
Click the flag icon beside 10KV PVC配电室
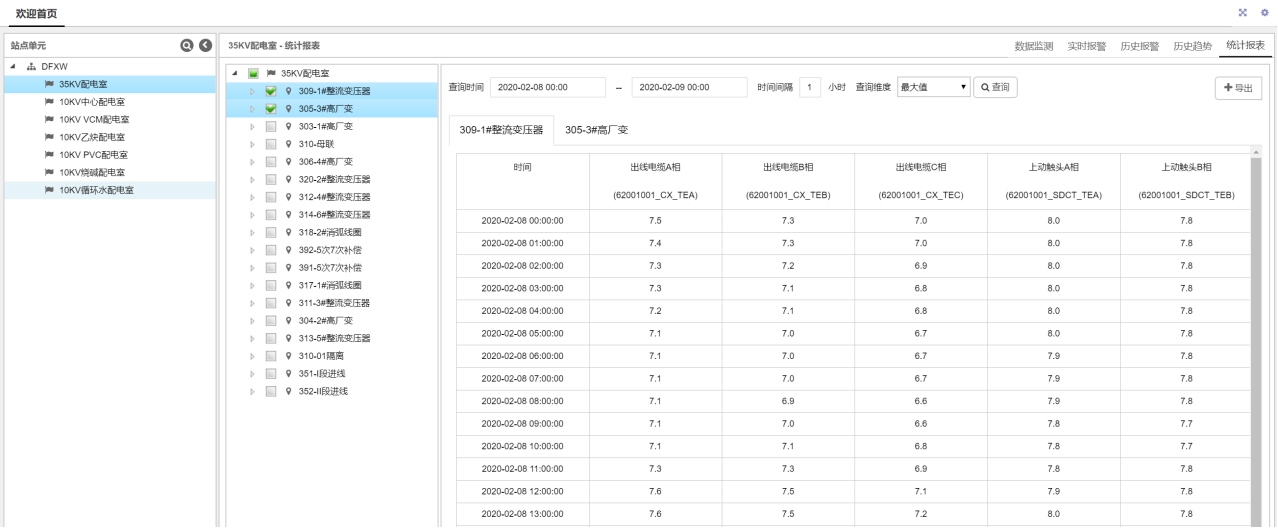click(49, 155)
